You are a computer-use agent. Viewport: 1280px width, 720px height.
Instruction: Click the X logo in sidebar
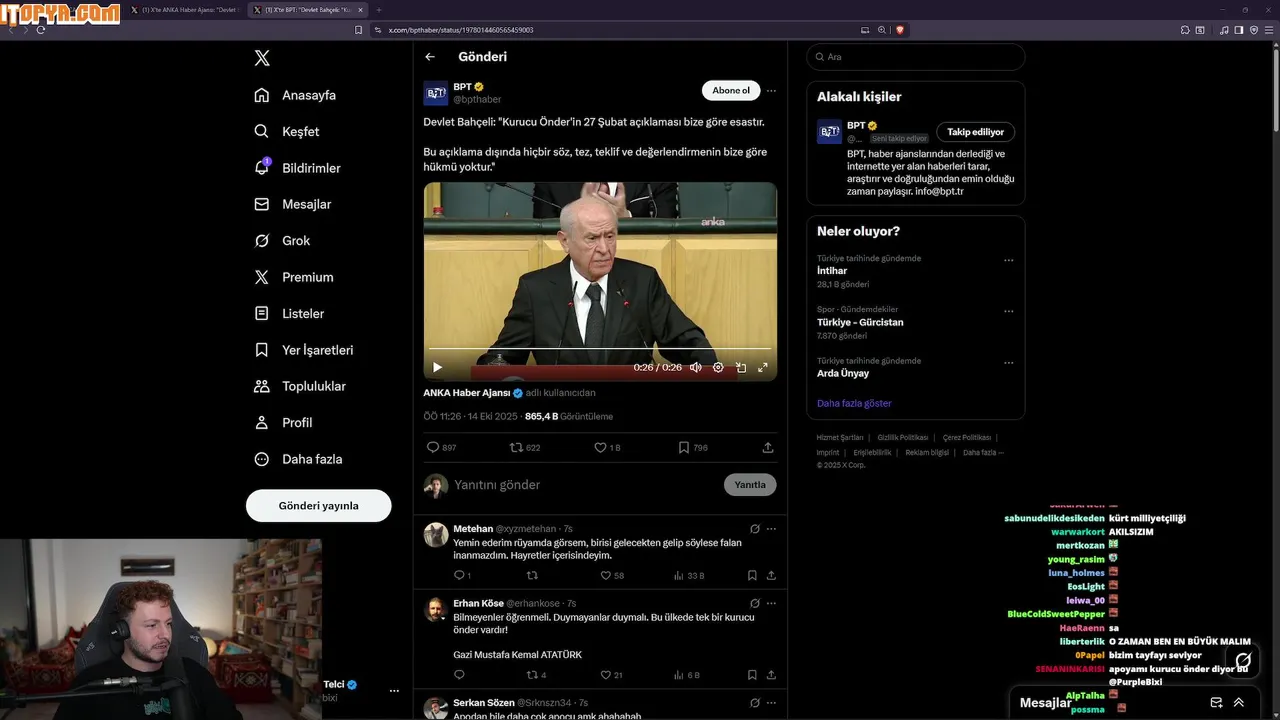[262, 58]
